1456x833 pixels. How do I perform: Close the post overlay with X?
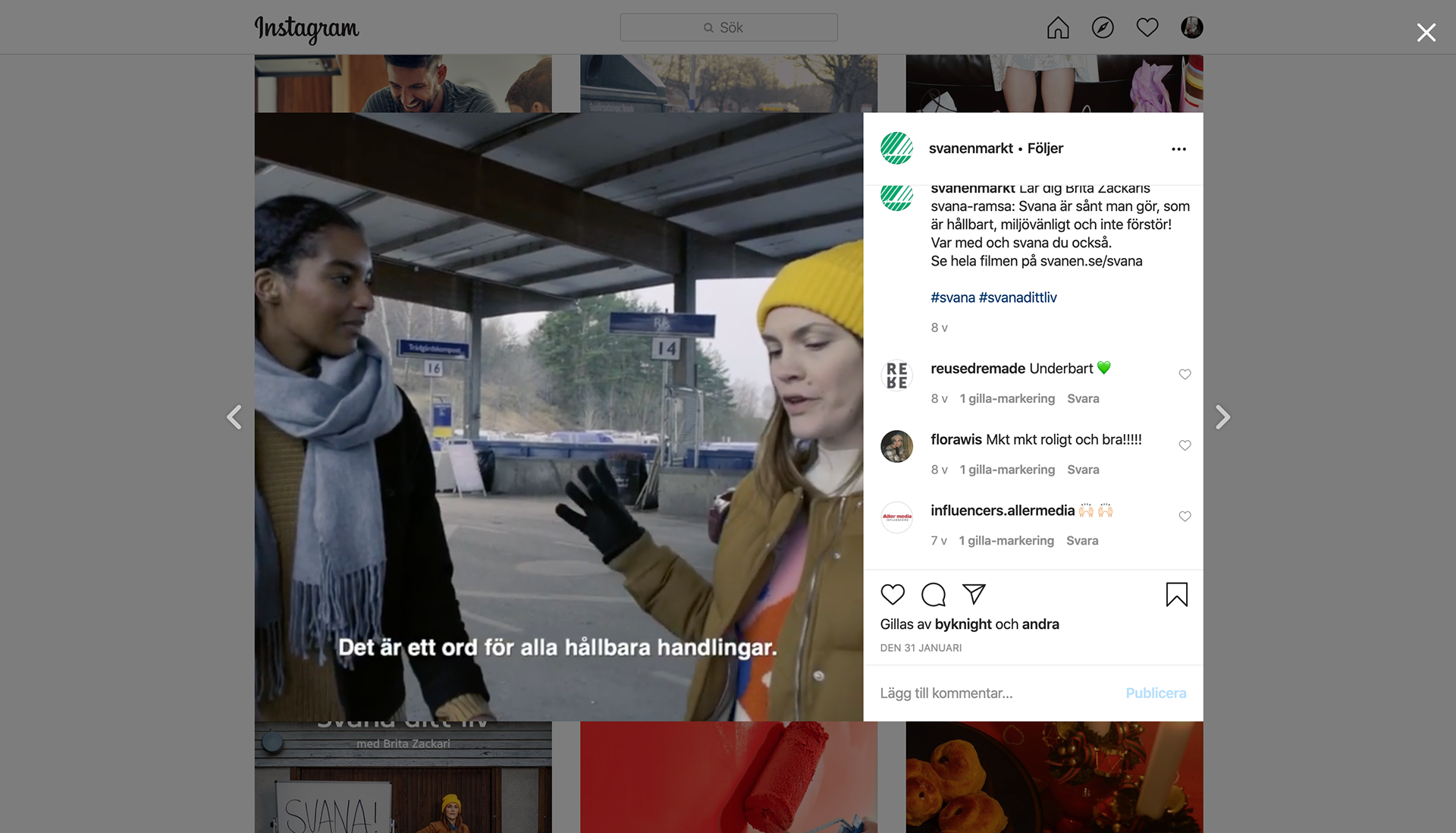tap(1426, 32)
